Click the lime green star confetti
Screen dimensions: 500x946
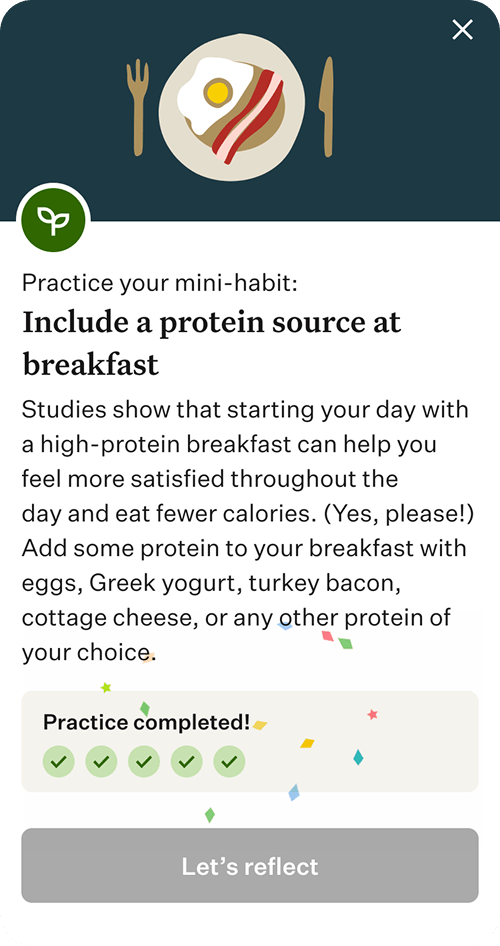pos(106,687)
